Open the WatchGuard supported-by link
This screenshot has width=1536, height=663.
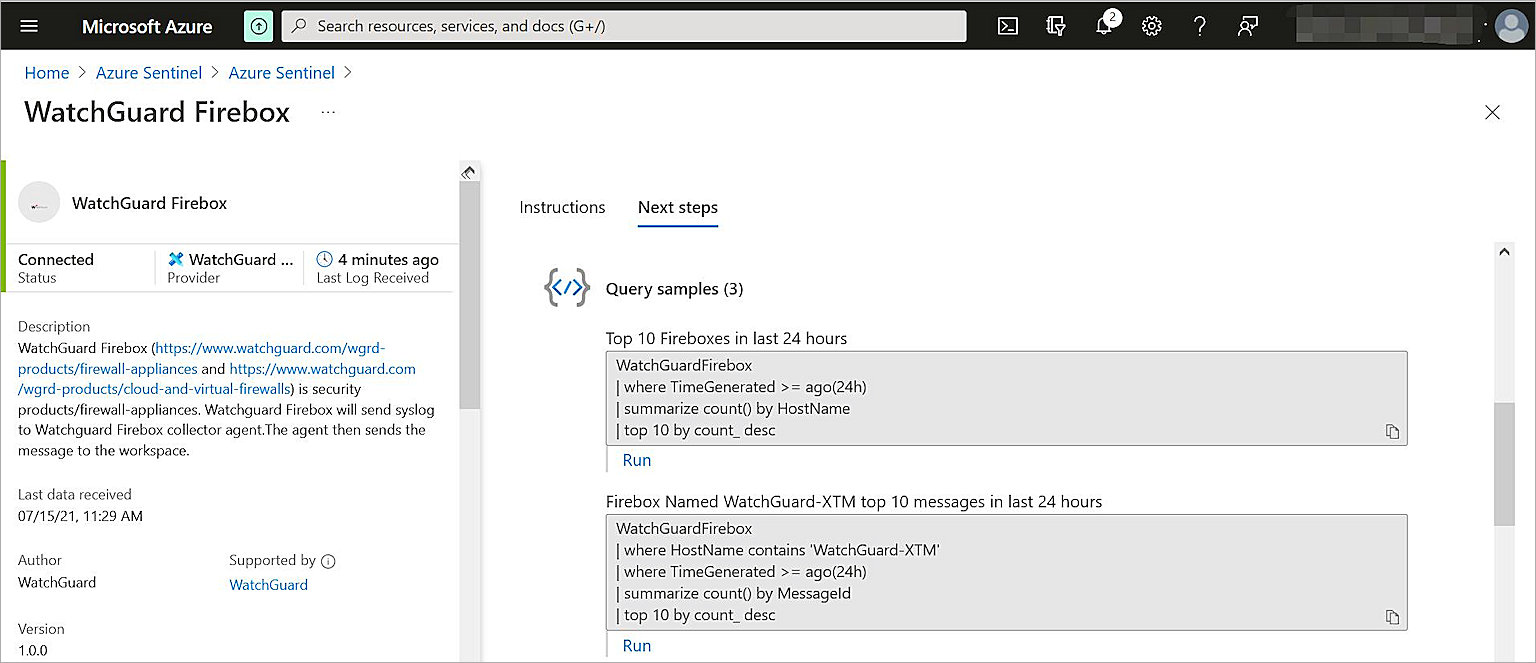click(x=268, y=584)
